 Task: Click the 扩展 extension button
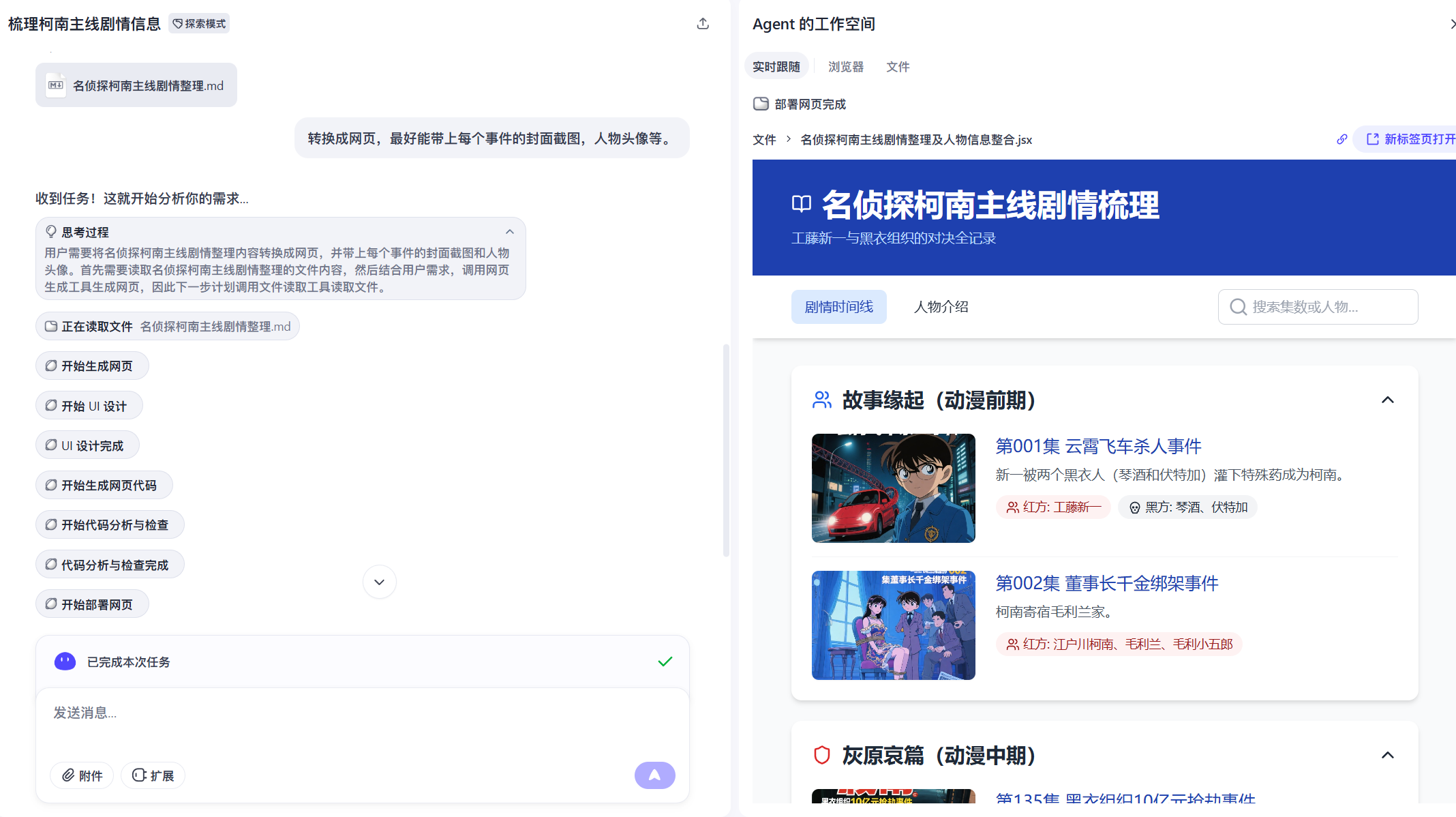point(153,775)
